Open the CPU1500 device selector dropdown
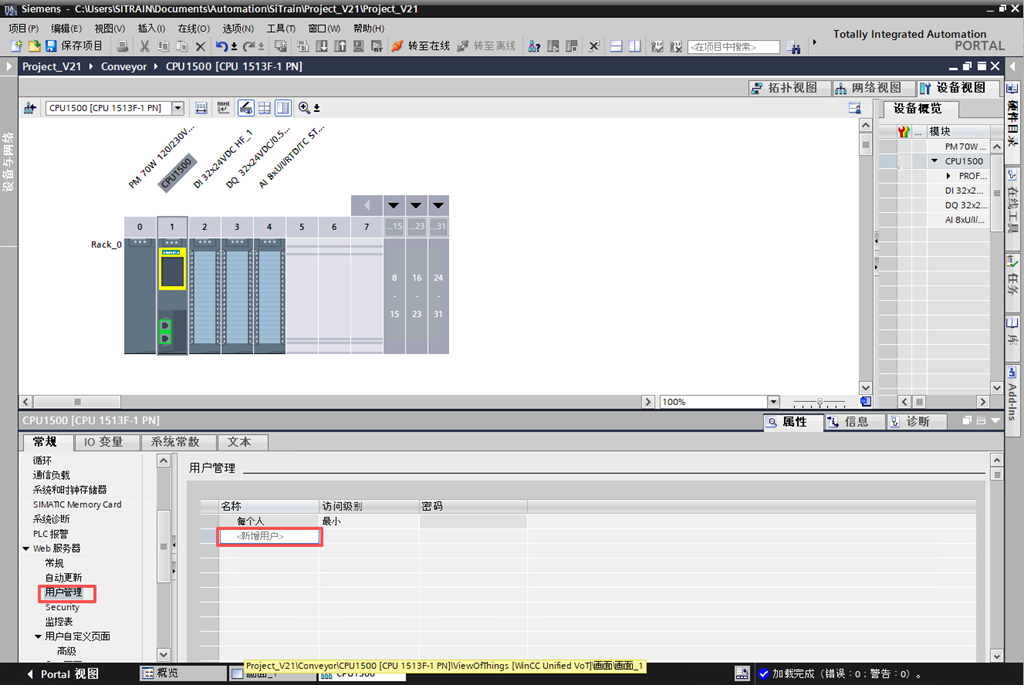The image size is (1024, 685). tap(178, 108)
